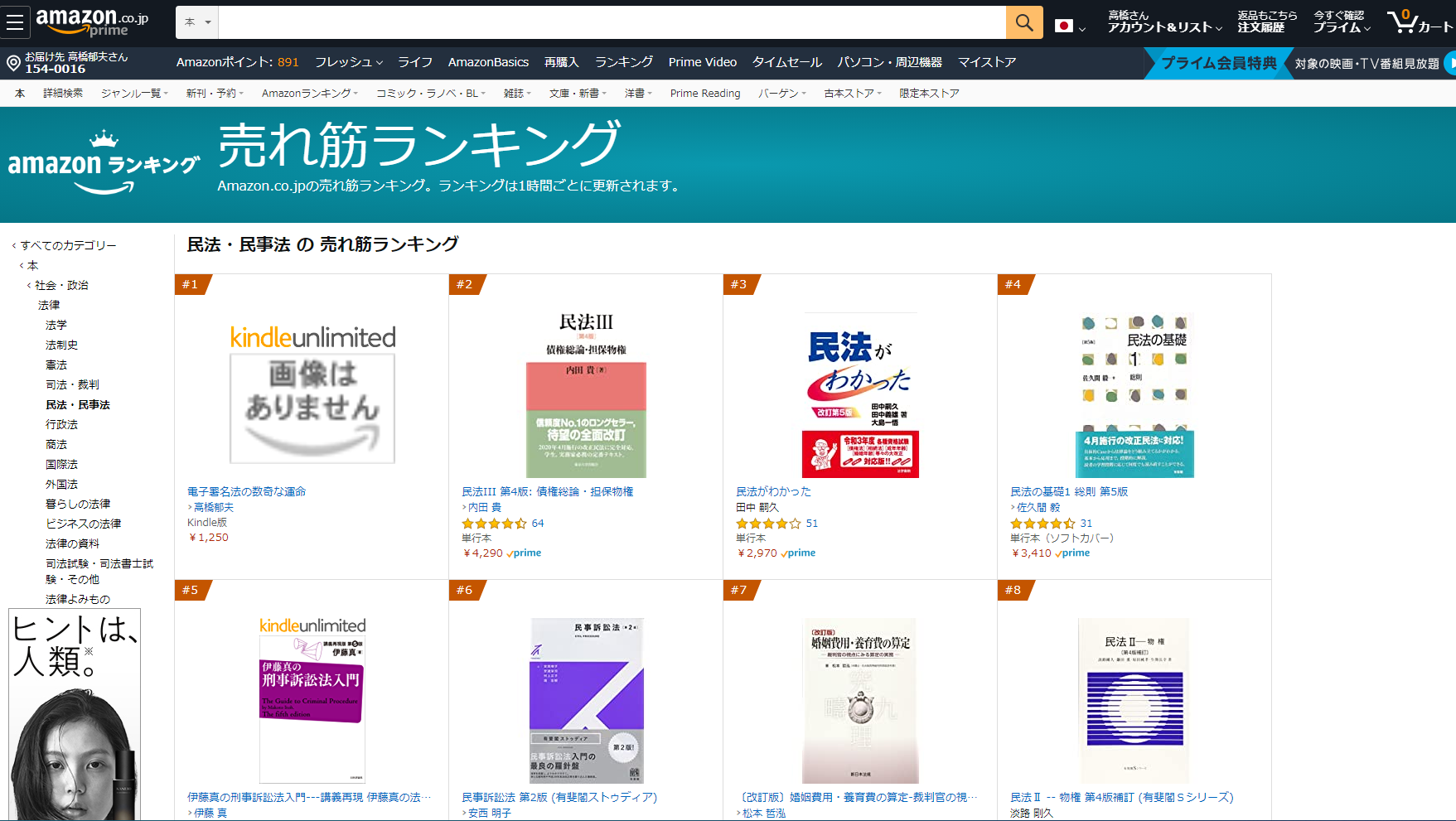Click the orange search magnifier button
This screenshot has height=821, width=1456.
click(1023, 22)
